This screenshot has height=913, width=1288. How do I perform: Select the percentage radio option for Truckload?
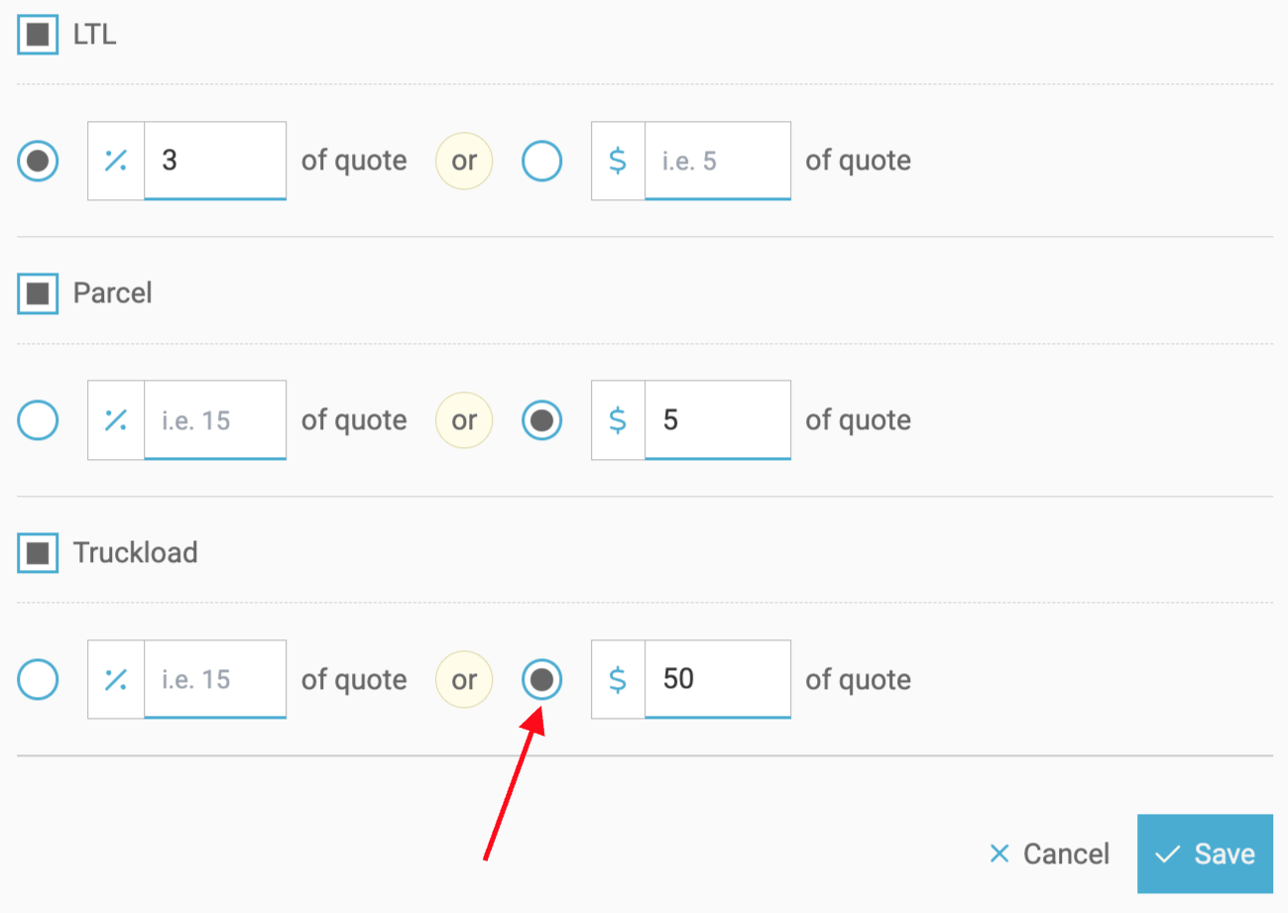(37, 679)
